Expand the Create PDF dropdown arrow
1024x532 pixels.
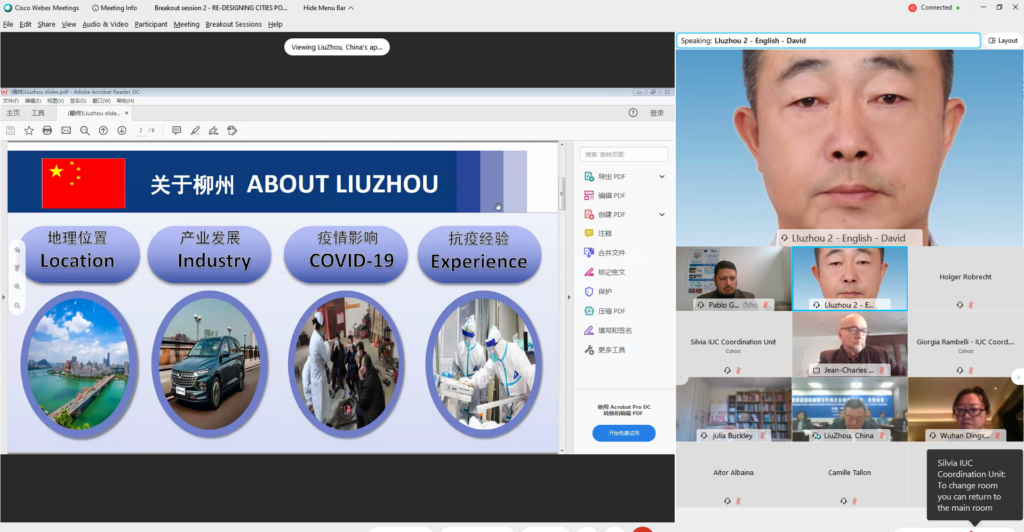point(662,214)
